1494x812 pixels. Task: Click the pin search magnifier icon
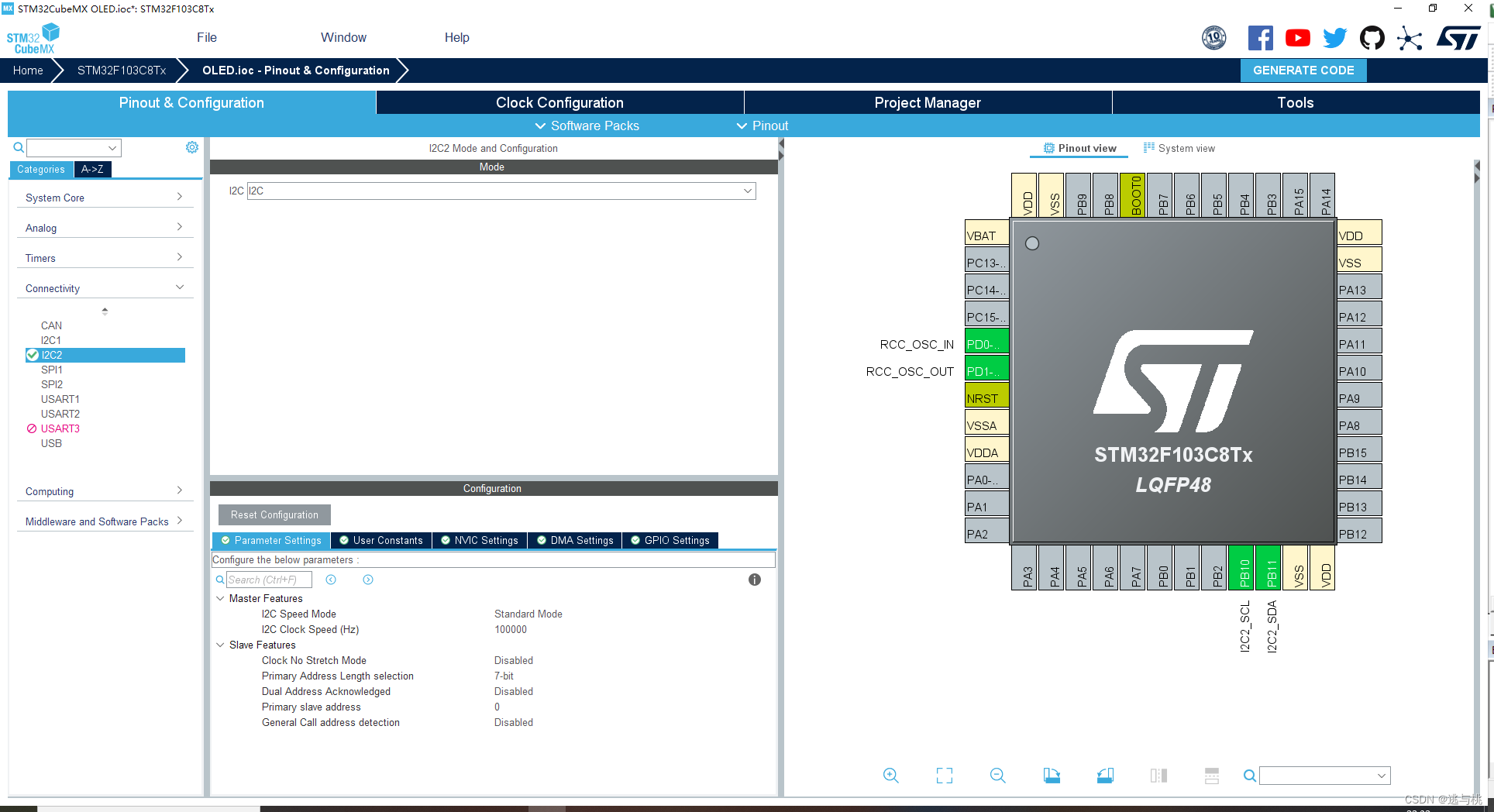(1249, 776)
